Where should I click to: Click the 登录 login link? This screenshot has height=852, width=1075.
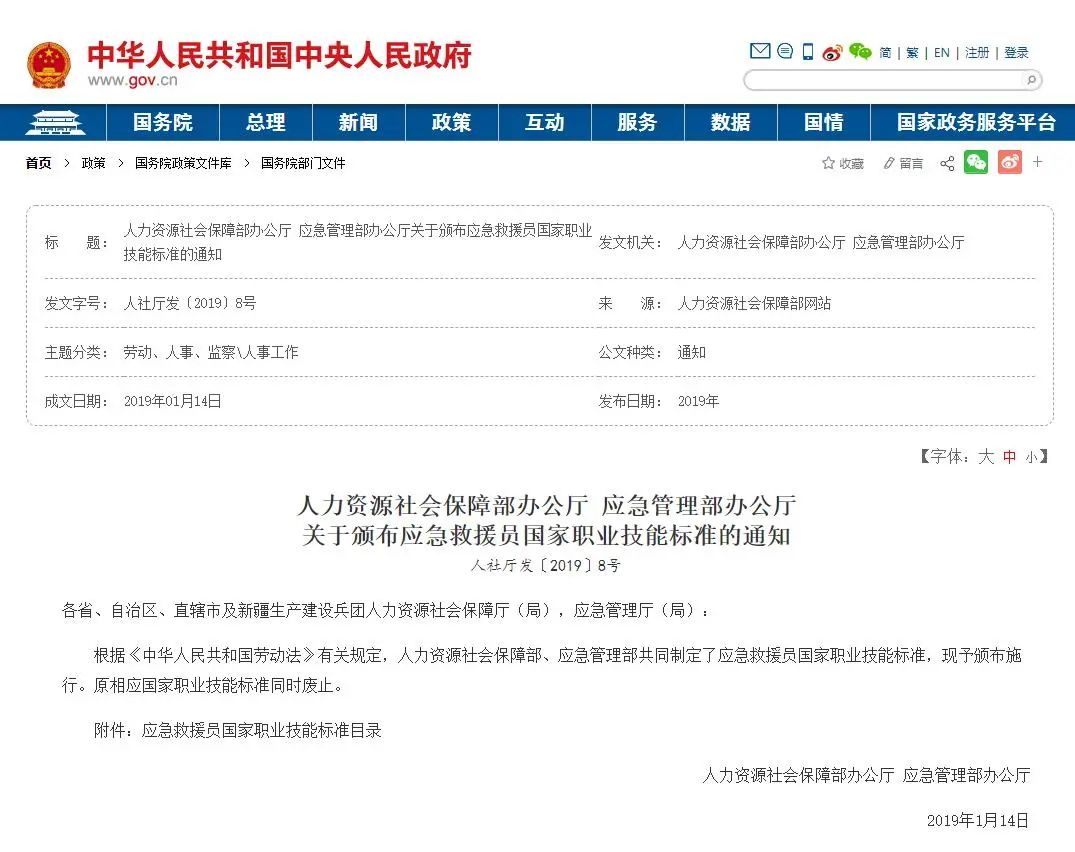pos(1016,52)
